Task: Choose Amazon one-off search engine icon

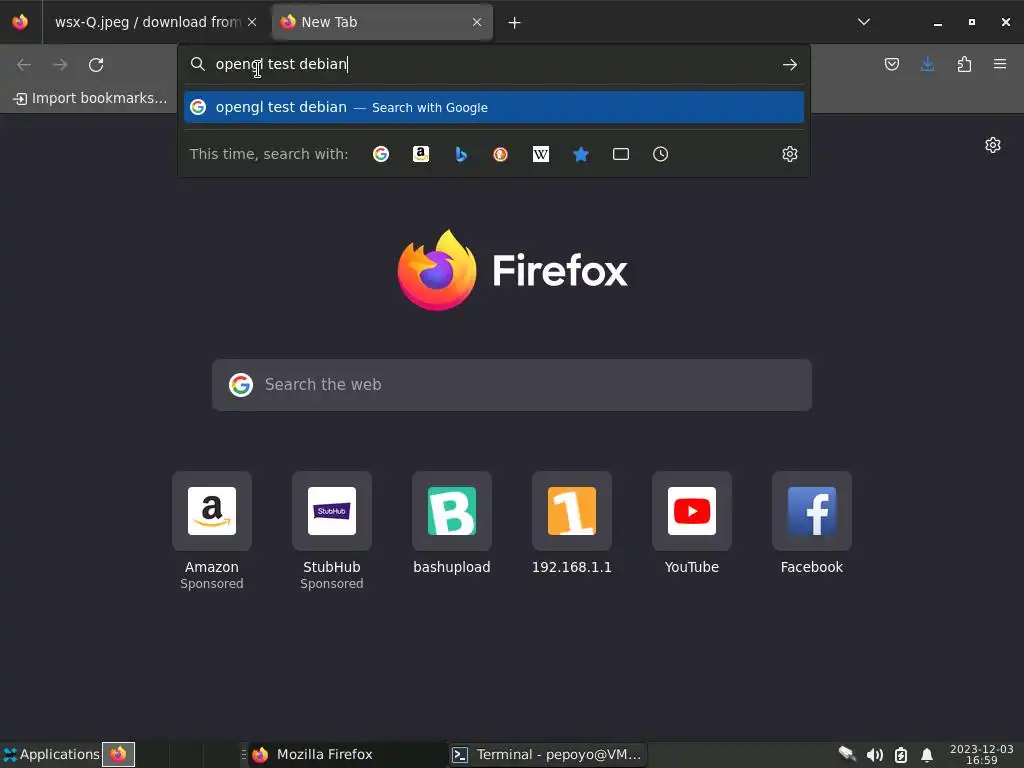Action: (421, 154)
